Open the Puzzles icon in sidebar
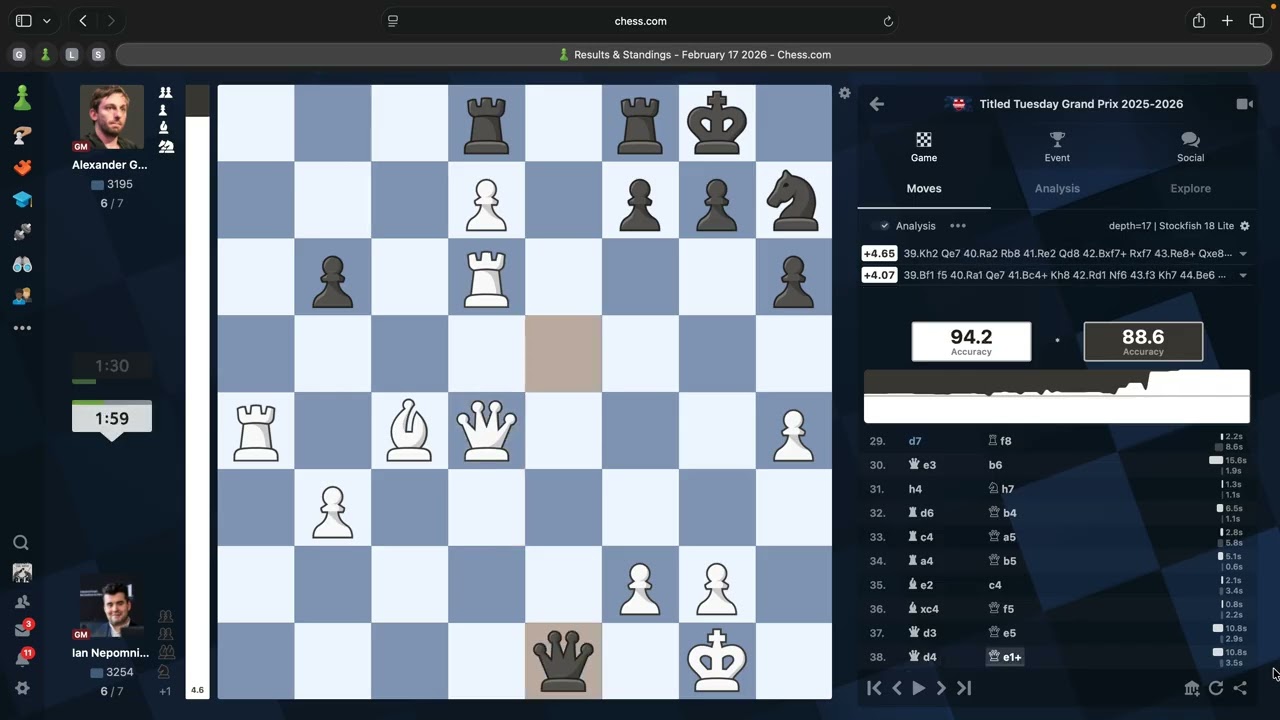The width and height of the screenshot is (1280, 720). (x=22, y=167)
